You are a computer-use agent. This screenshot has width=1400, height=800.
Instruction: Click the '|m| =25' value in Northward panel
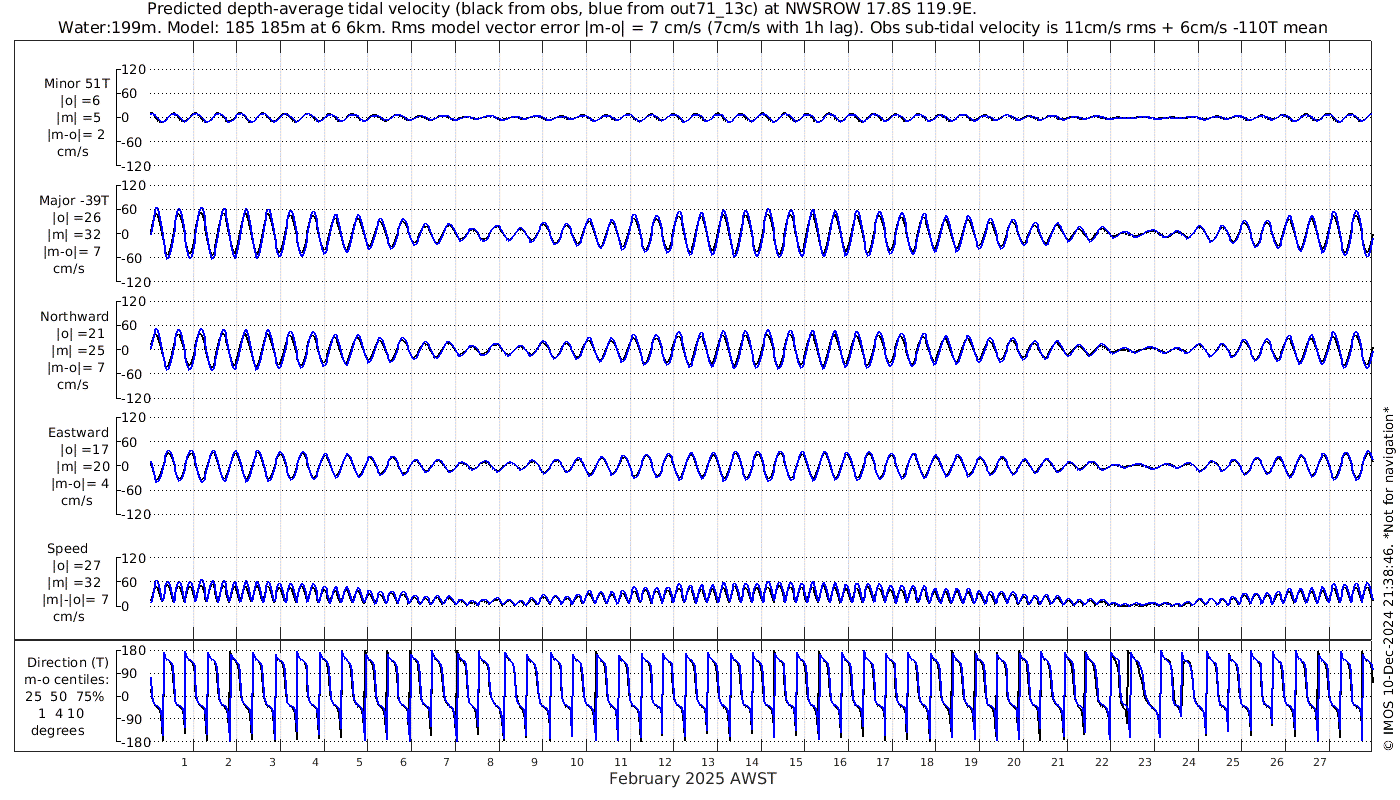pyautogui.click(x=80, y=351)
